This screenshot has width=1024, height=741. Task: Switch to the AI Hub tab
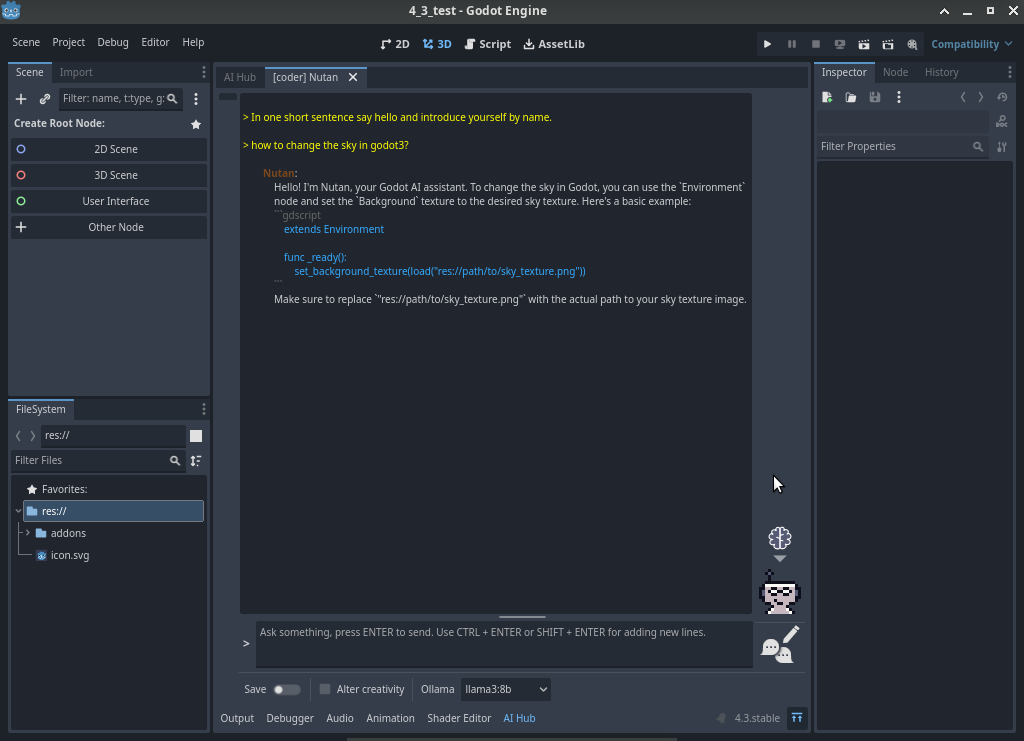pos(240,77)
